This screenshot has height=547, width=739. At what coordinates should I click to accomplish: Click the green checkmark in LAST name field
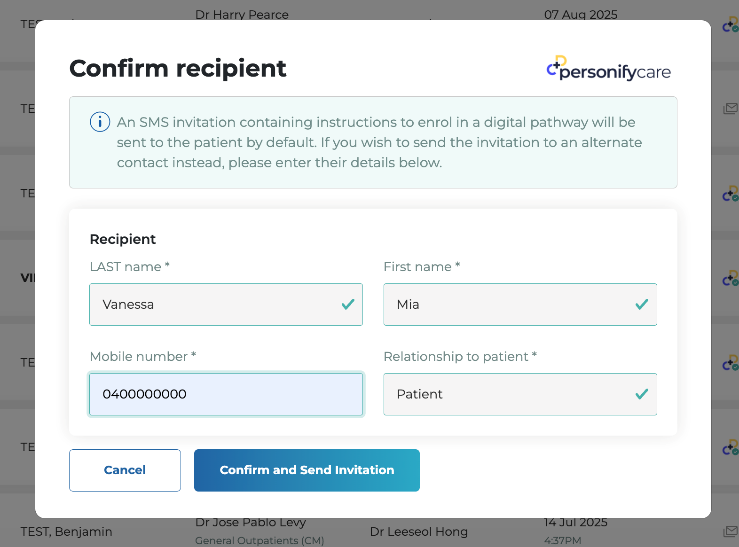(x=348, y=304)
